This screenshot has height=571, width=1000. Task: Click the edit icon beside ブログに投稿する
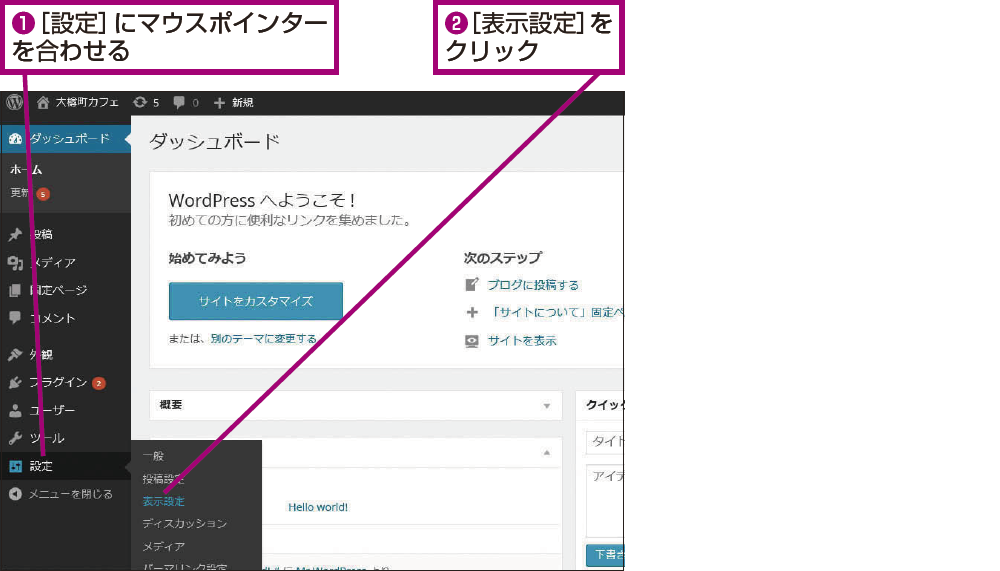472,285
